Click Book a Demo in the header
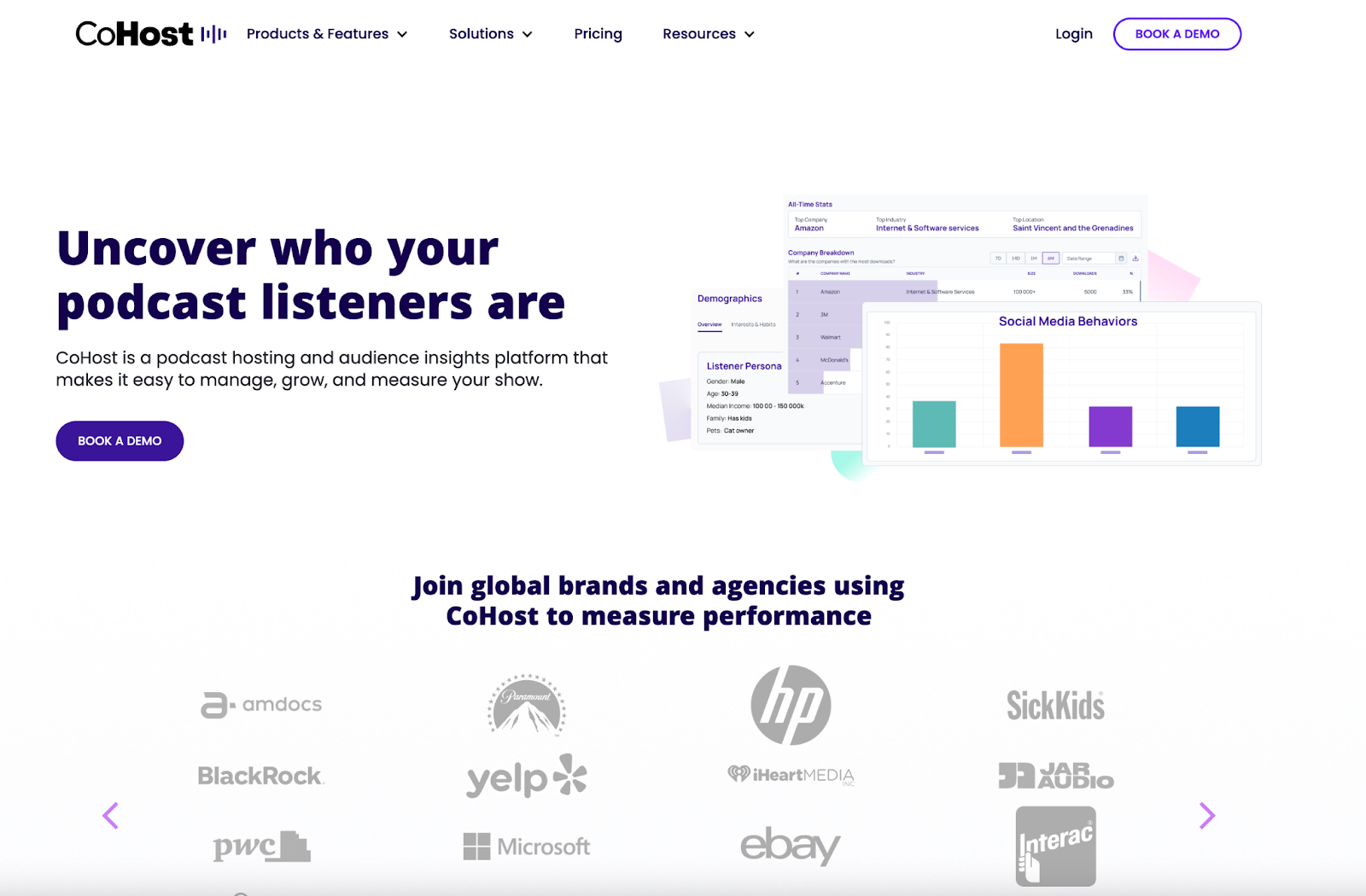Screen dimensions: 1366x896 point(1176,34)
